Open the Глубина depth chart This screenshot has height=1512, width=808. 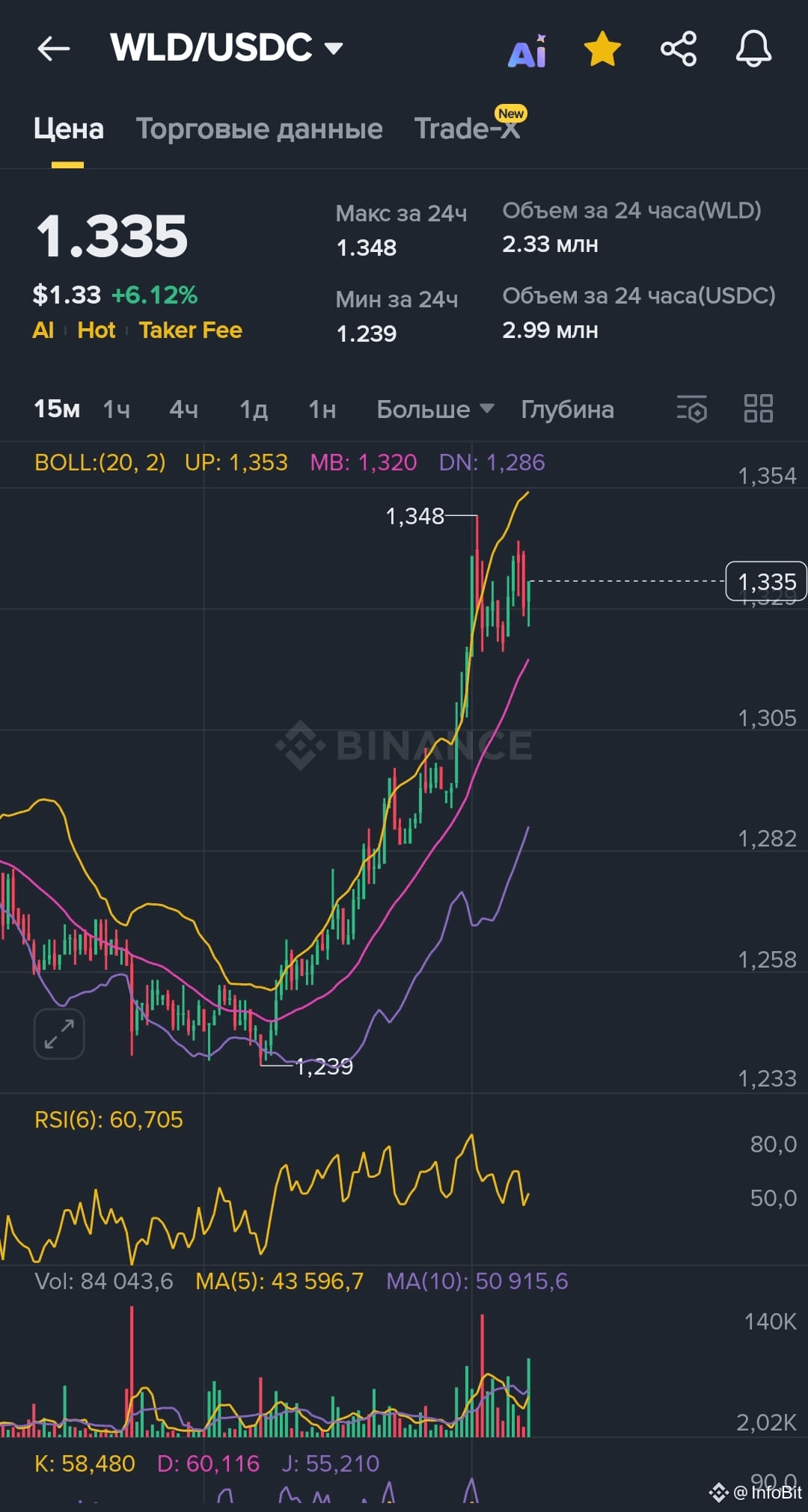point(567,409)
